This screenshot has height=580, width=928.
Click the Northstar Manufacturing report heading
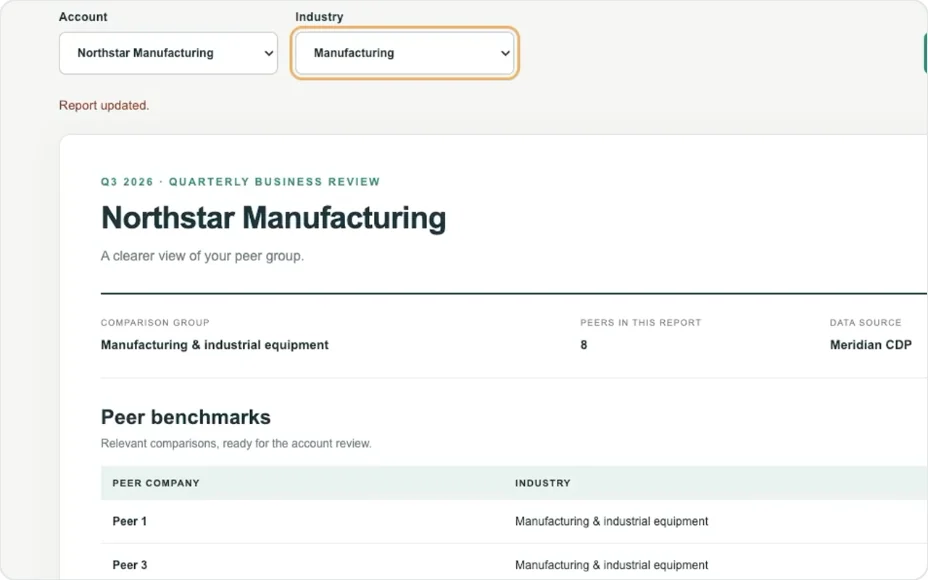tap(273, 217)
